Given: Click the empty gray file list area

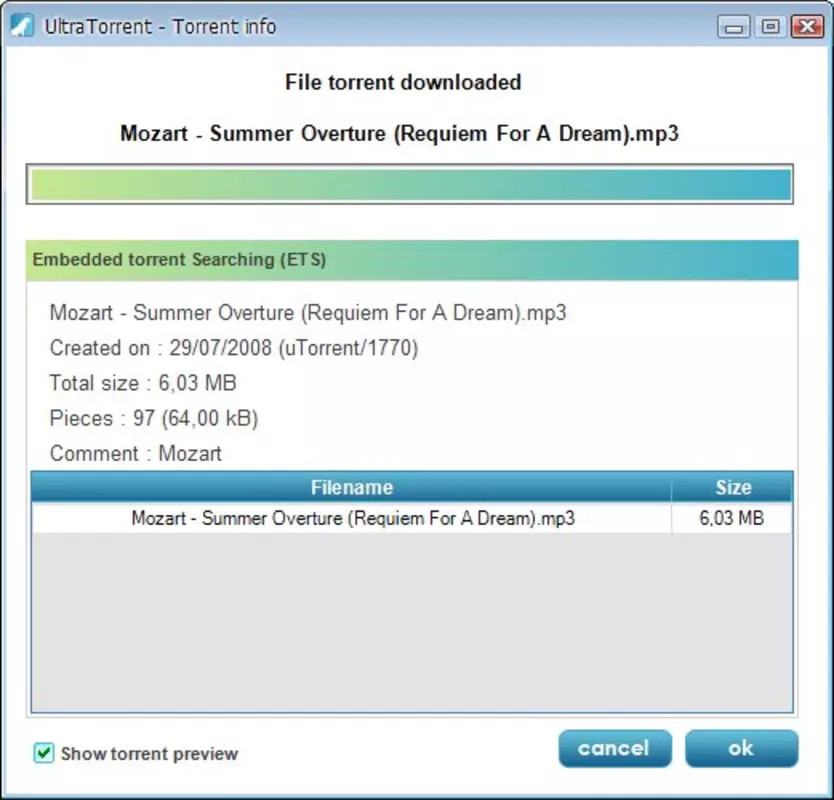Looking at the screenshot, I should click(412, 622).
